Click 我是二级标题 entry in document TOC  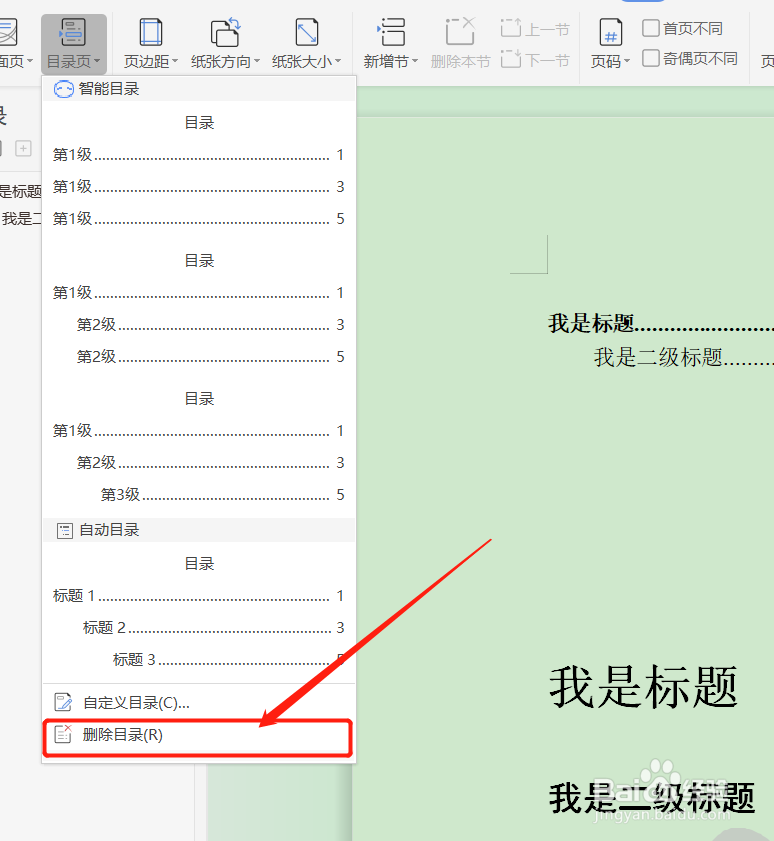[x=683, y=357]
